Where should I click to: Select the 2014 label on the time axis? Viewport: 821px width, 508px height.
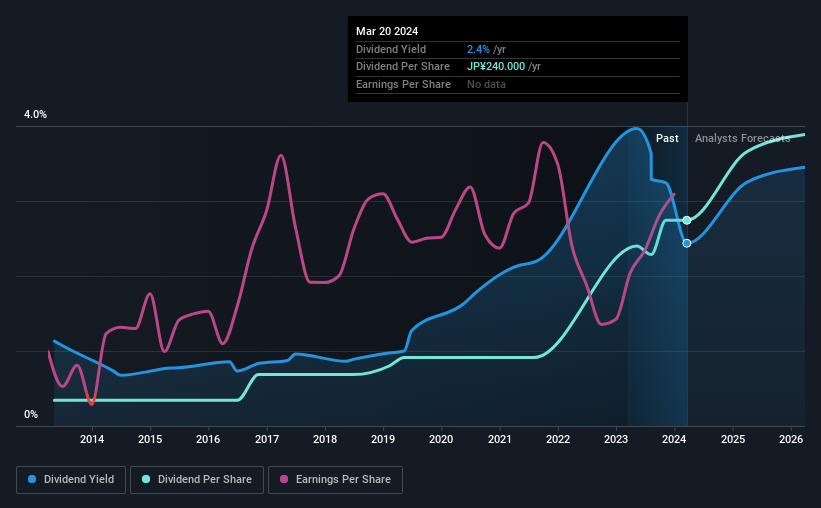pos(92,439)
